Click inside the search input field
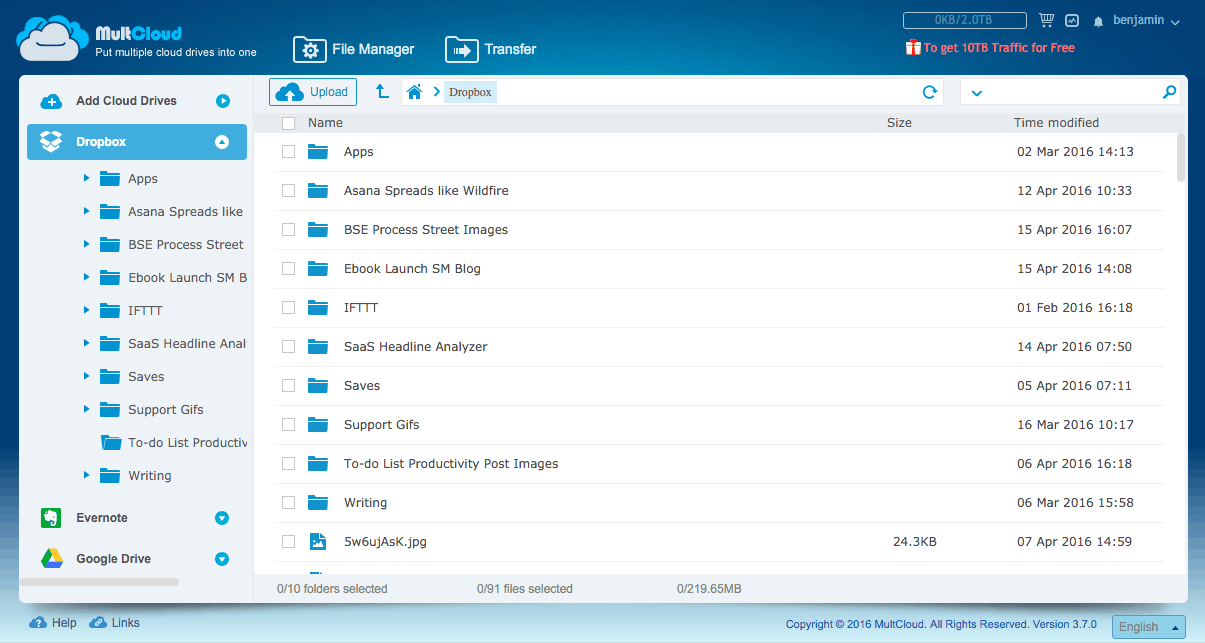Image resolution: width=1205 pixels, height=643 pixels. [1071, 93]
